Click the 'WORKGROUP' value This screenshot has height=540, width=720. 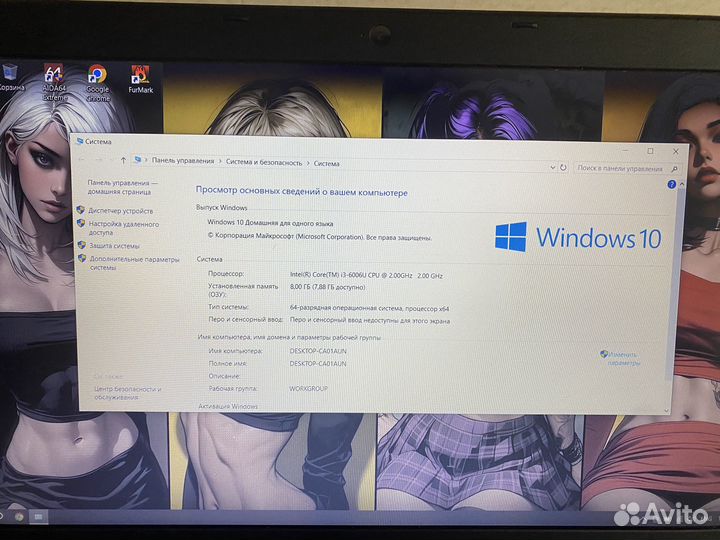tap(309, 388)
